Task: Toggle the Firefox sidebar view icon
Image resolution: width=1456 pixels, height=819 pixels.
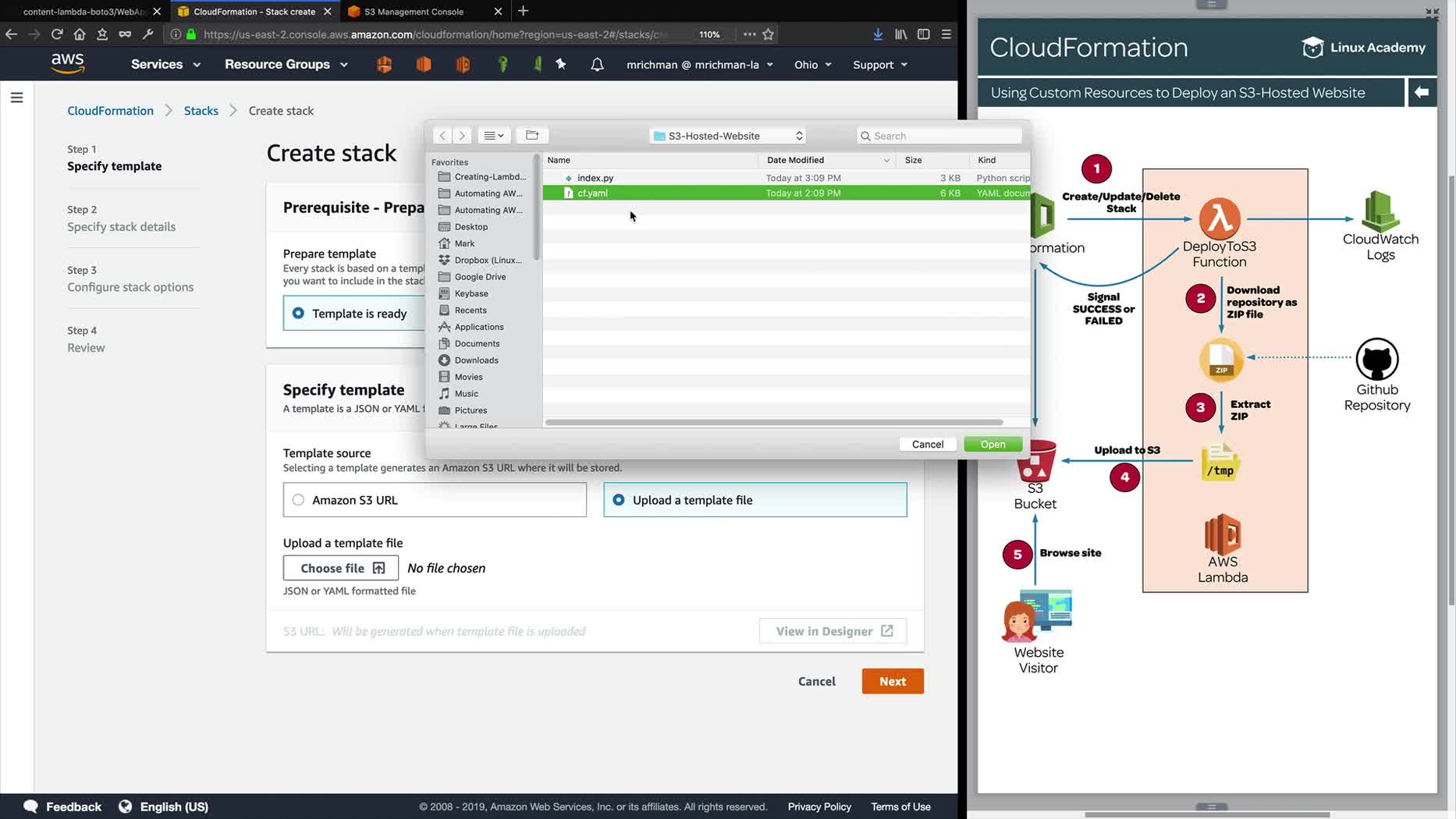Action: tap(923, 34)
